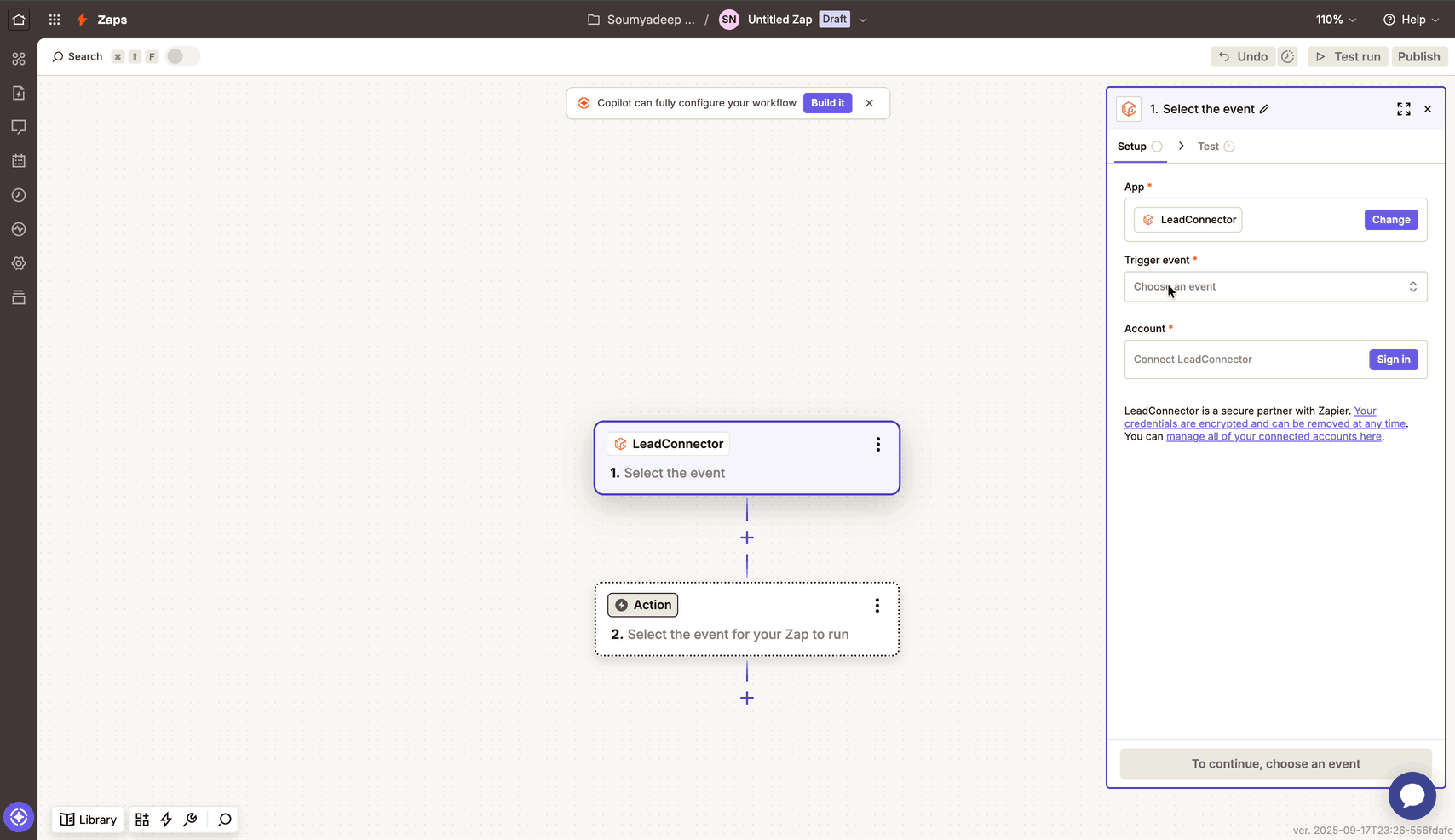Viewport: 1455px width, 840px height.
Task: Open manage all connected accounts link
Action: (x=1273, y=437)
